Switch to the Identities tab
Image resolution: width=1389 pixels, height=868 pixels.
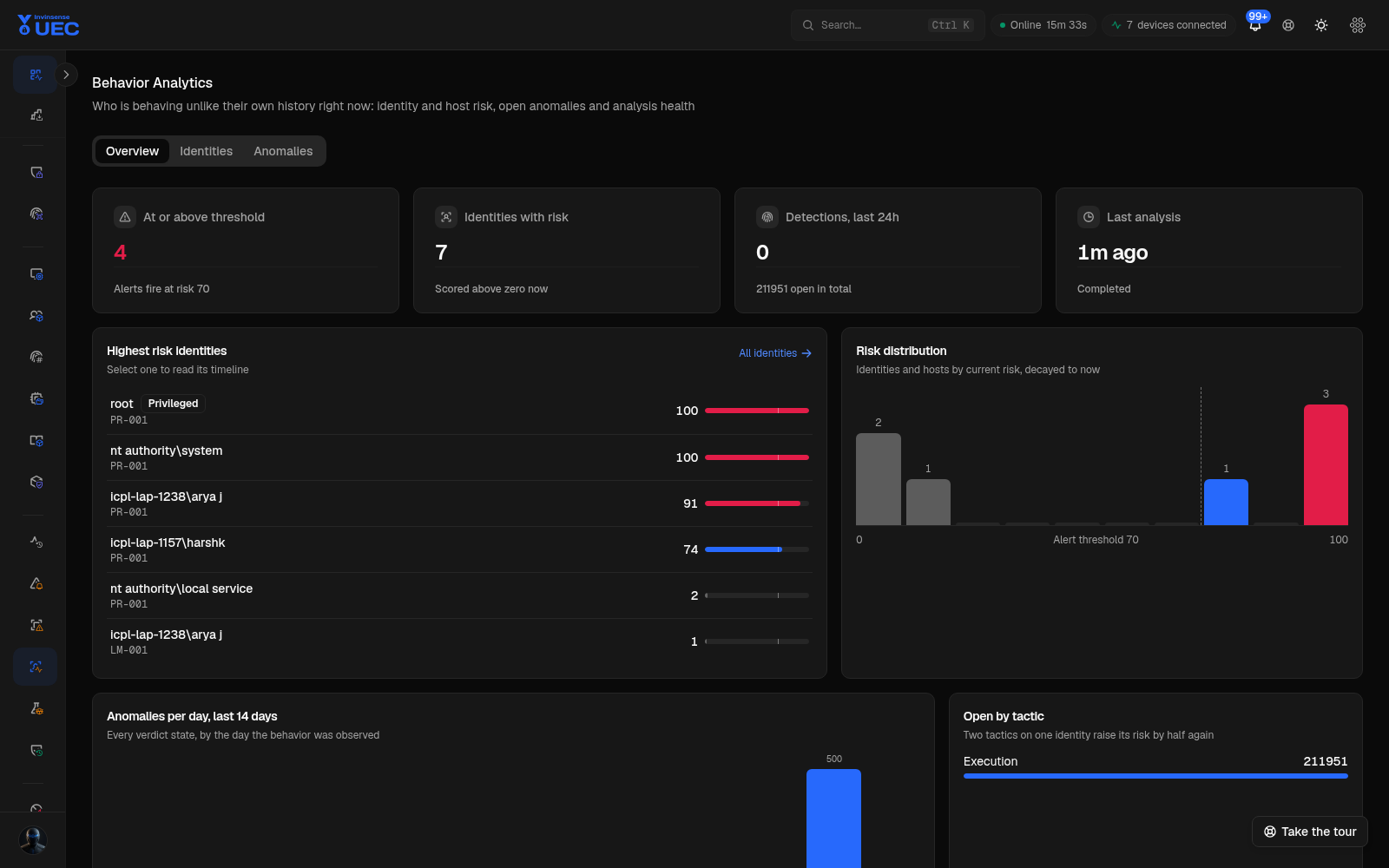206,151
